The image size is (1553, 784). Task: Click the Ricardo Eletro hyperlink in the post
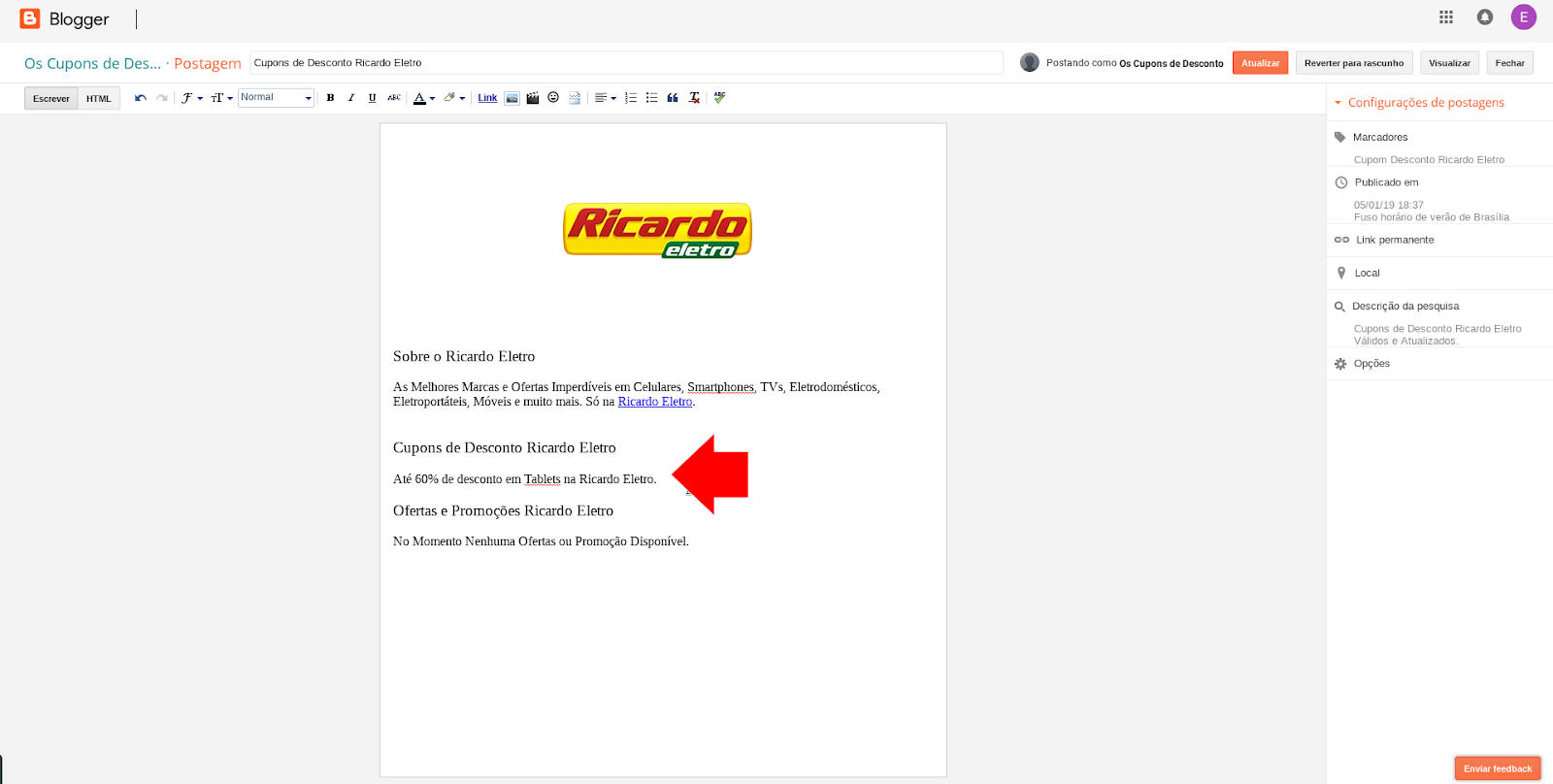coord(655,402)
